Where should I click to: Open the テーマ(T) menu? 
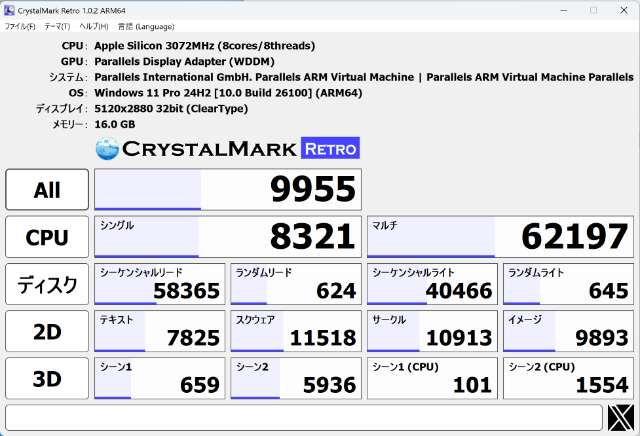pos(58,26)
